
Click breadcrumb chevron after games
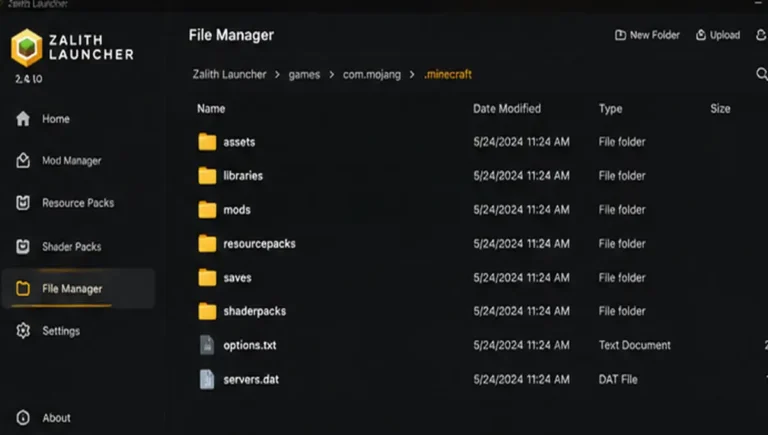[332, 74]
